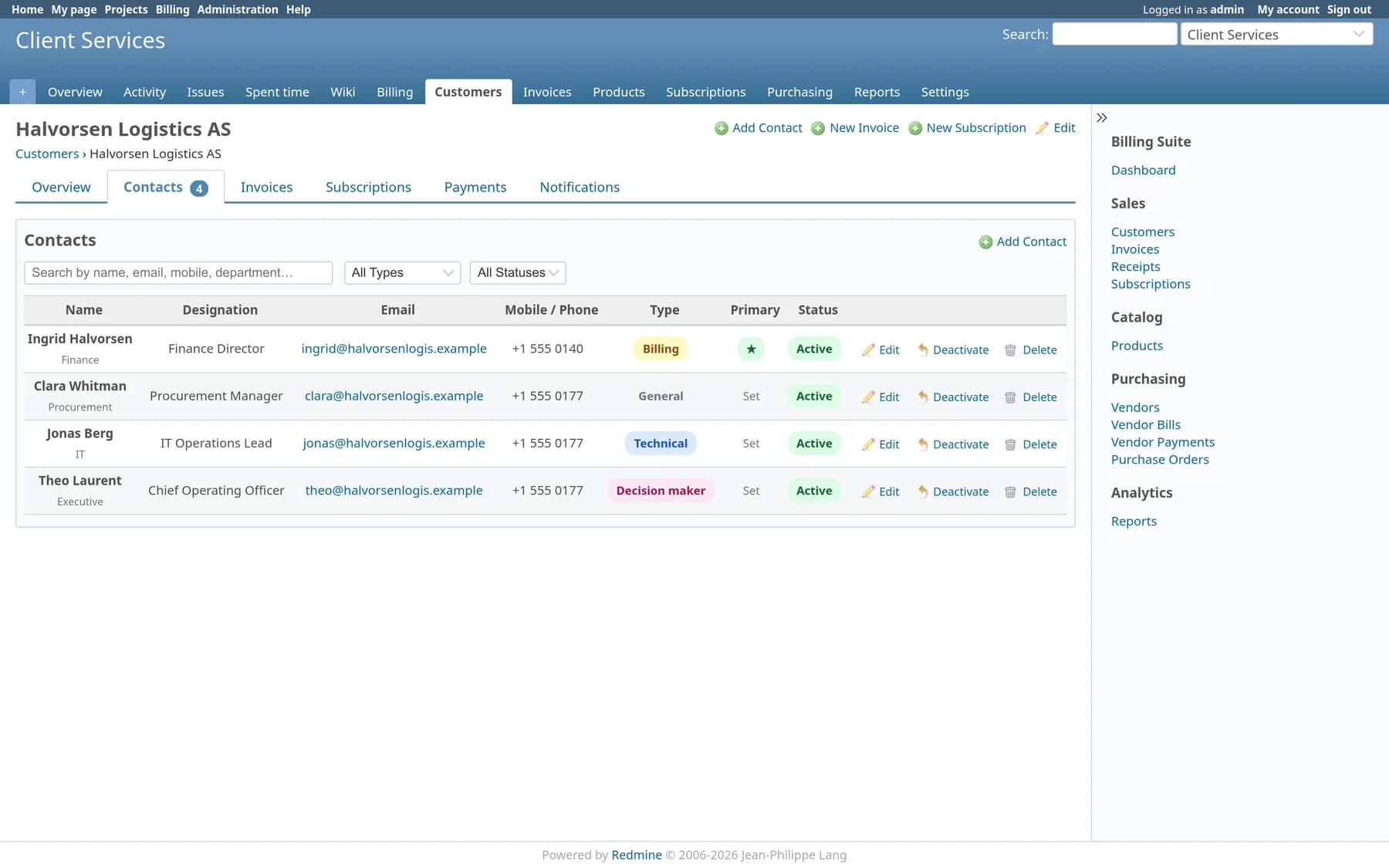This screenshot has height=868, width=1389.
Task: Set Jonas Berg as primary contact
Action: [751, 444]
